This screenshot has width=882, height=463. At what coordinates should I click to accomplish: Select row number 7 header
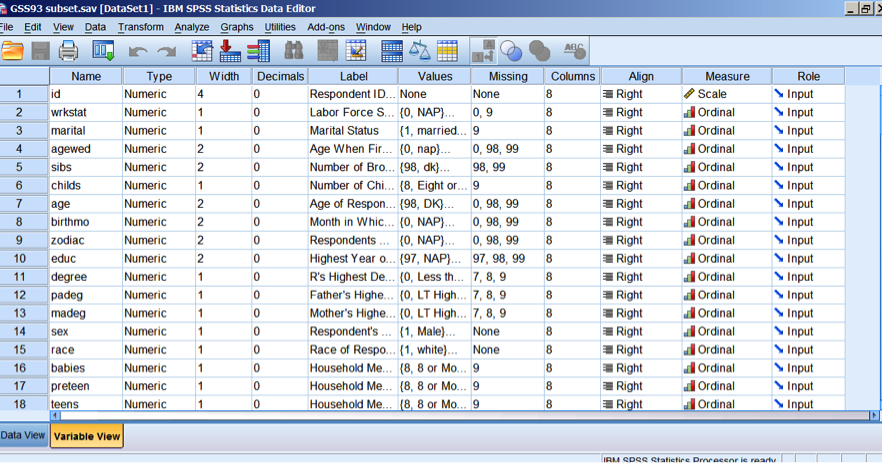(x=24, y=204)
